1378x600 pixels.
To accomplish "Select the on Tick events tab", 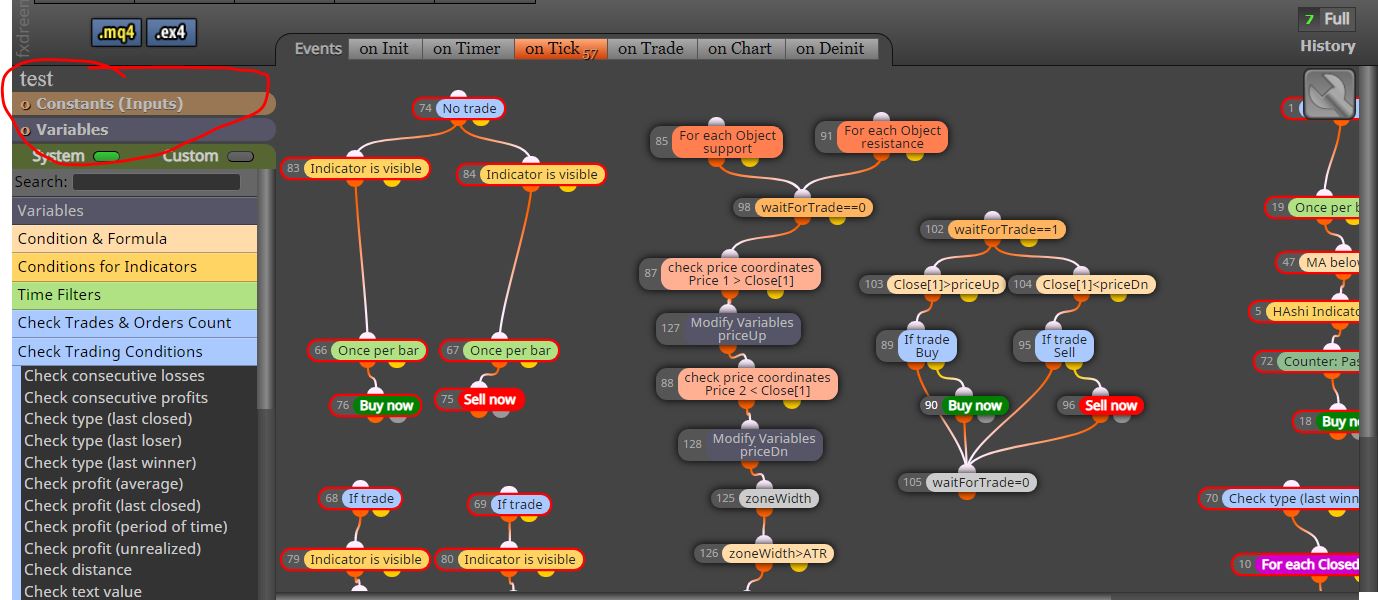I will (560, 48).
